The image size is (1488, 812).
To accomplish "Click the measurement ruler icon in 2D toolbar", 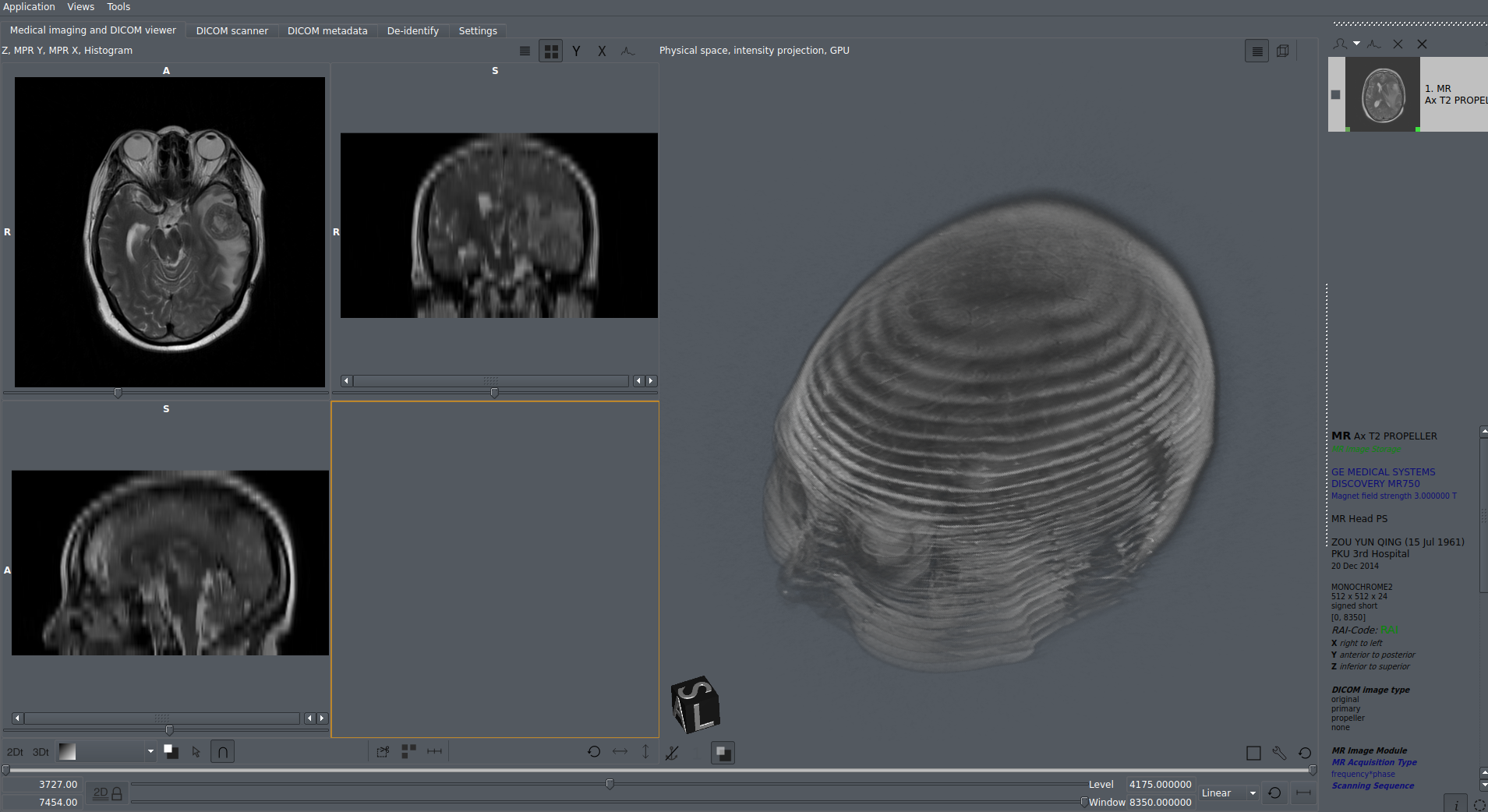I will pyautogui.click(x=434, y=751).
